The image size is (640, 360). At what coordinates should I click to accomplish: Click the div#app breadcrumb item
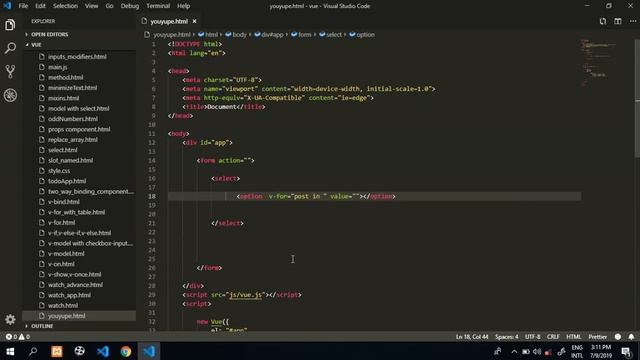coord(272,35)
